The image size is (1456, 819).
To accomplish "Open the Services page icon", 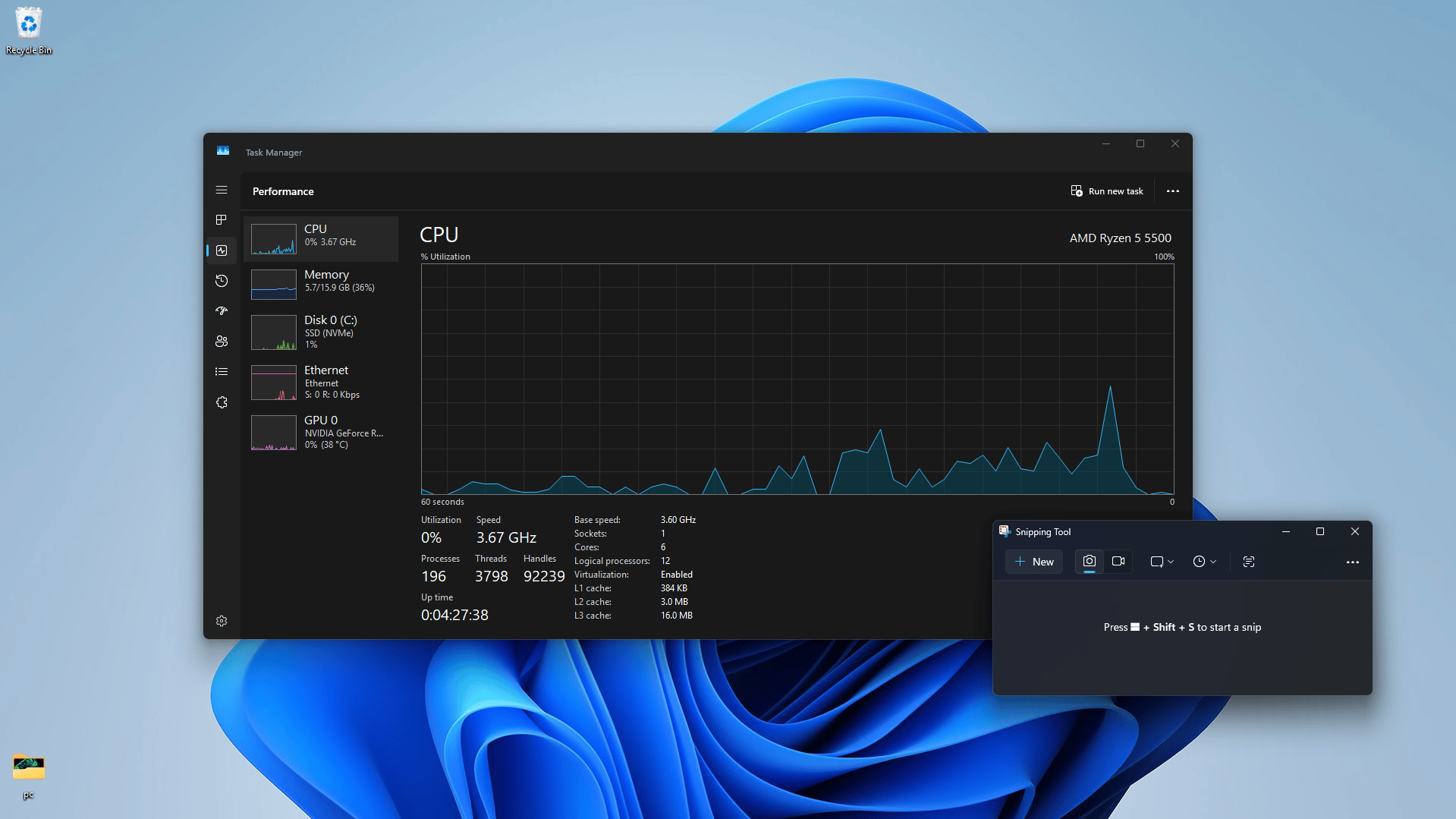I will point(222,402).
